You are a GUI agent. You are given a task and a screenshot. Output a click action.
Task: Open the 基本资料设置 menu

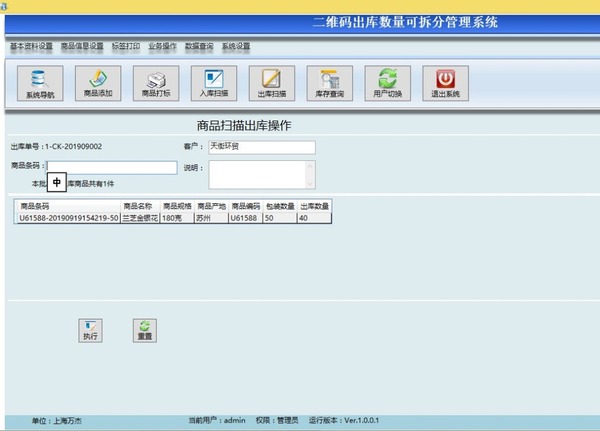click(31, 46)
